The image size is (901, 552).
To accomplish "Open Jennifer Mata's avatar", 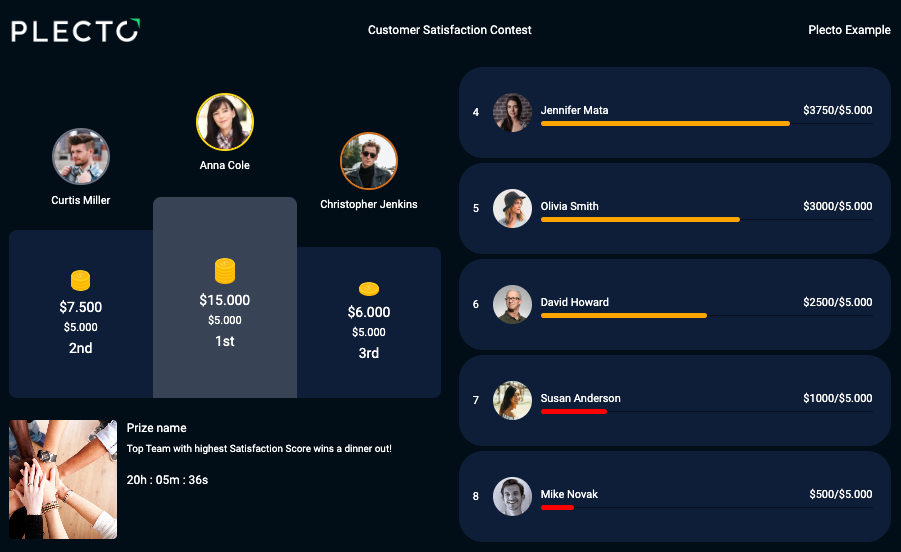I will (512, 113).
